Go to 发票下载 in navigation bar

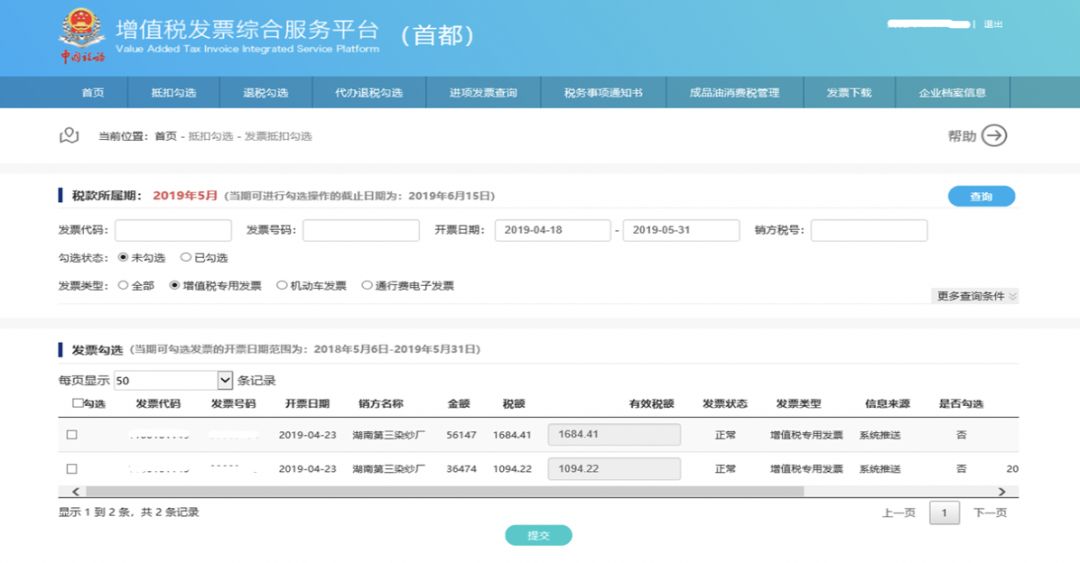coord(848,93)
